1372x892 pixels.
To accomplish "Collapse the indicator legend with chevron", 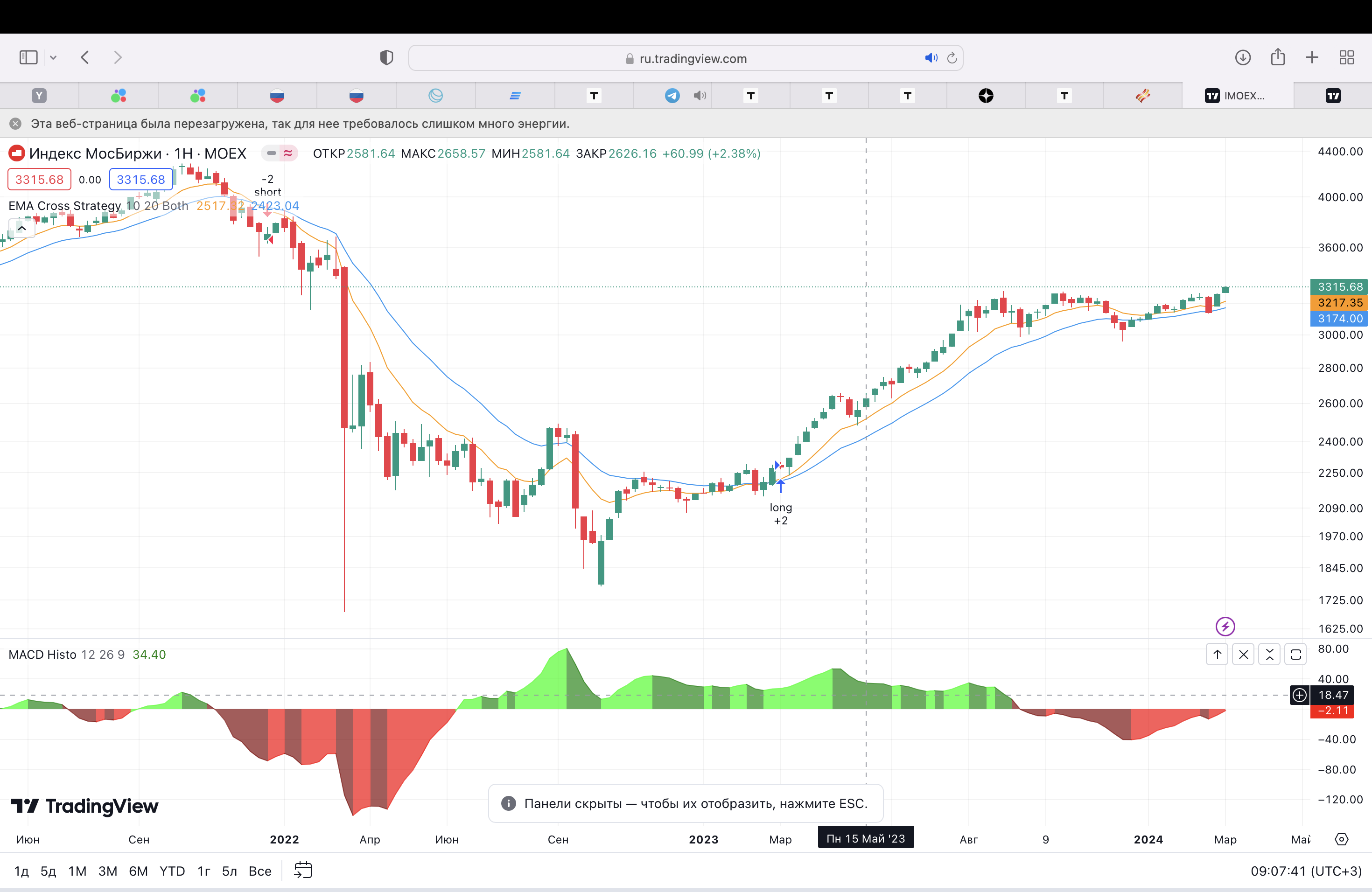I will (22, 228).
